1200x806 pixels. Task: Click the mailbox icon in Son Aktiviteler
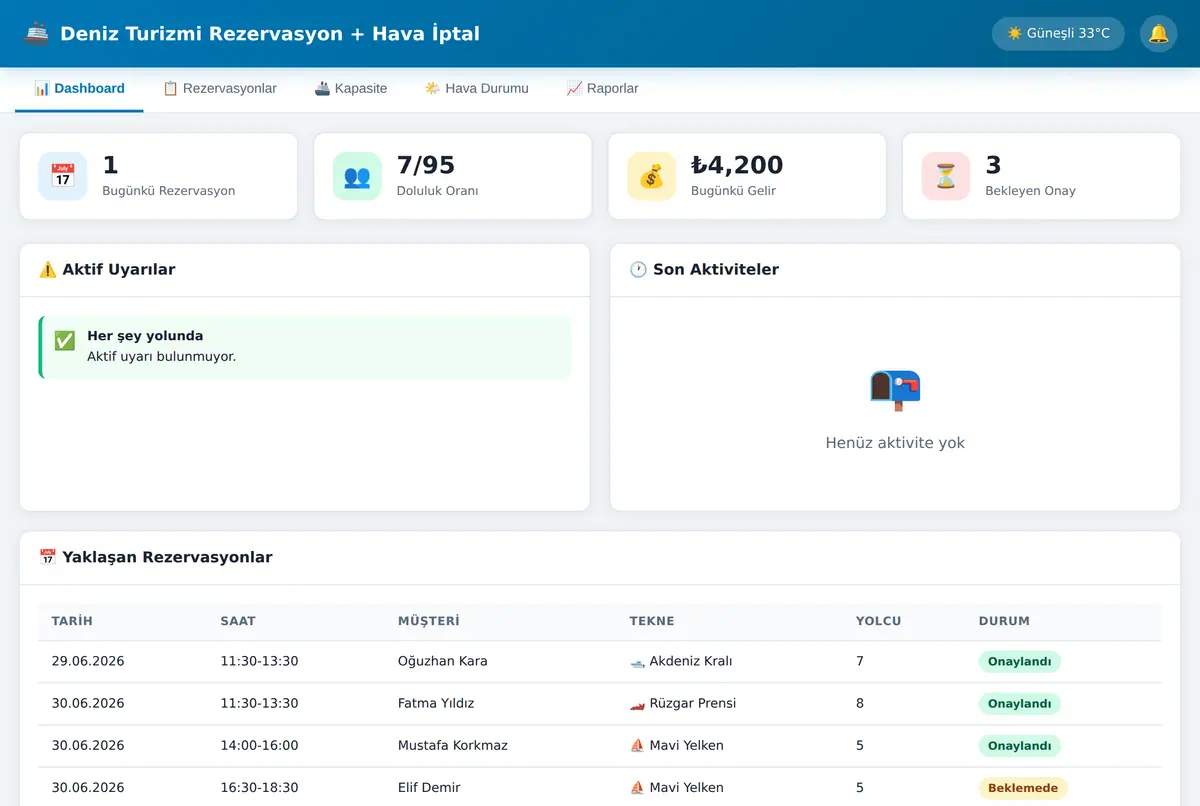(x=895, y=390)
